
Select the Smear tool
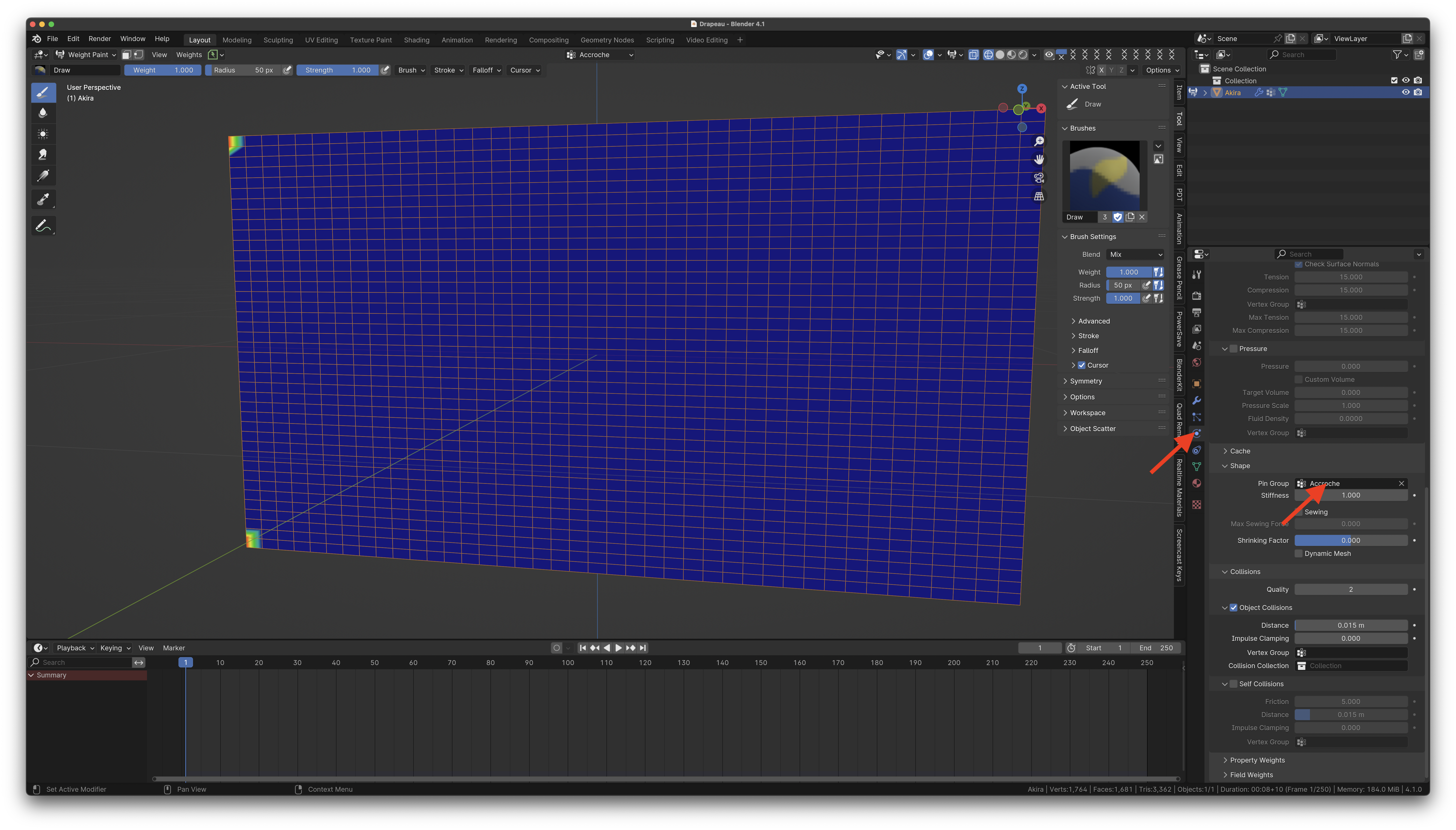[43, 154]
